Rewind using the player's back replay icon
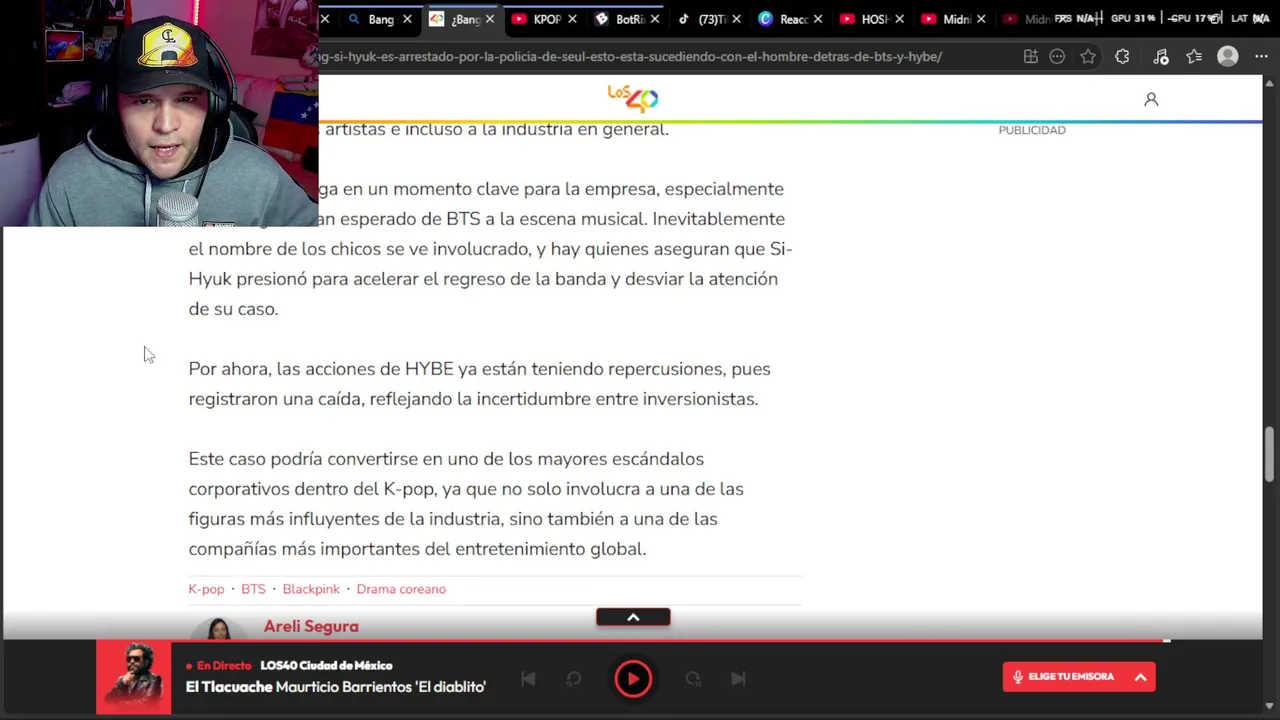Screen dimensions: 1280x720 [x=573, y=679]
